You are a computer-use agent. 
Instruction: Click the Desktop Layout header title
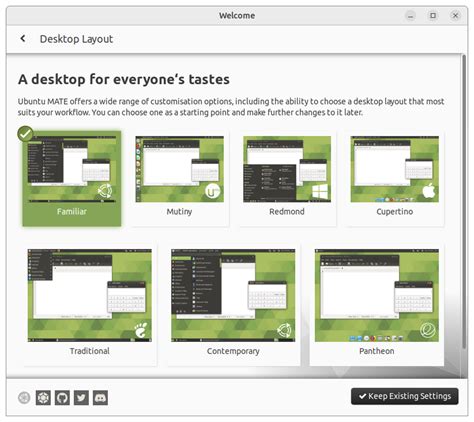pos(76,39)
